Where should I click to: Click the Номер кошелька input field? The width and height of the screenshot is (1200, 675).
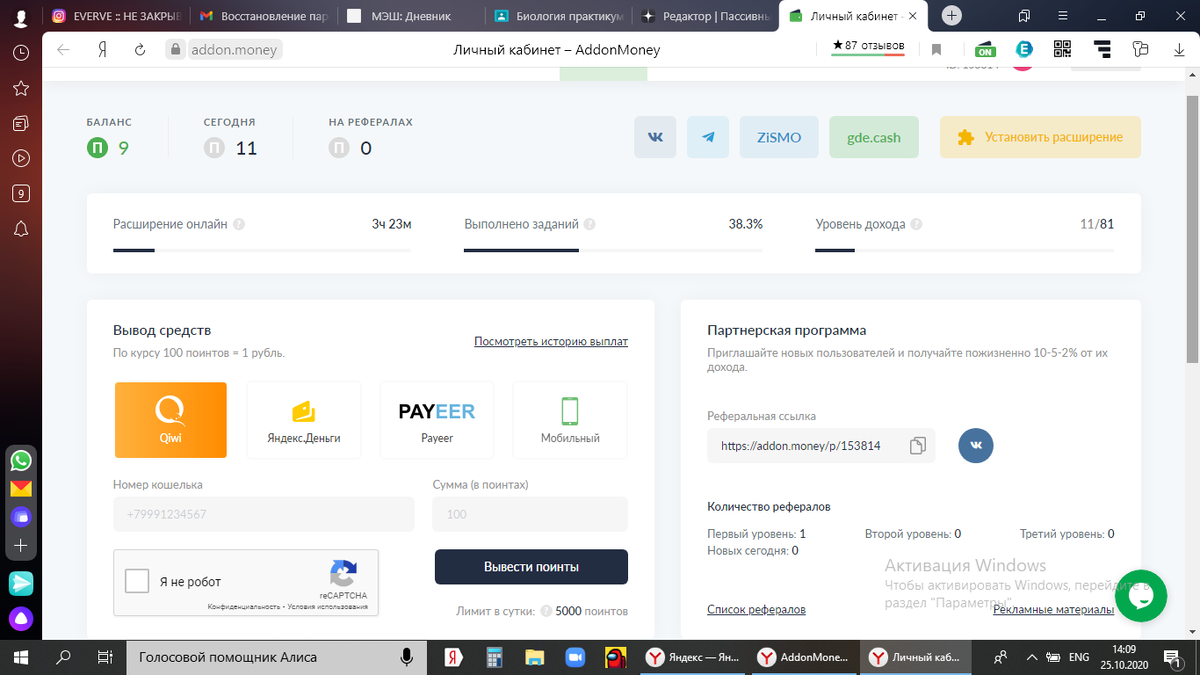264,514
